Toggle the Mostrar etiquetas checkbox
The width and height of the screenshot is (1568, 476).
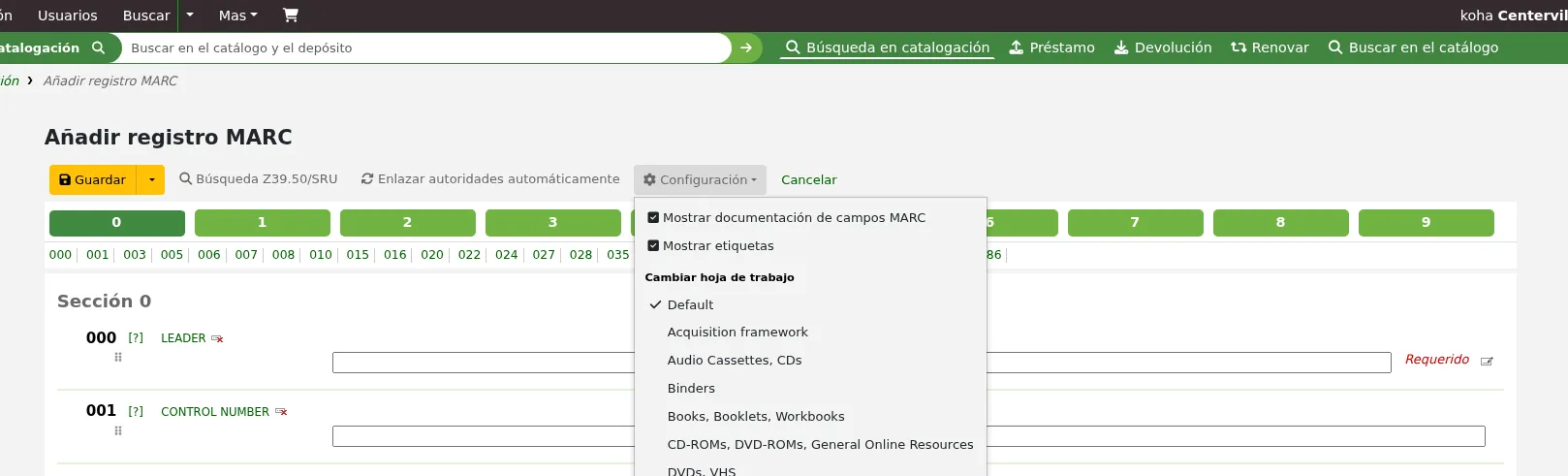(x=653, y=245)
